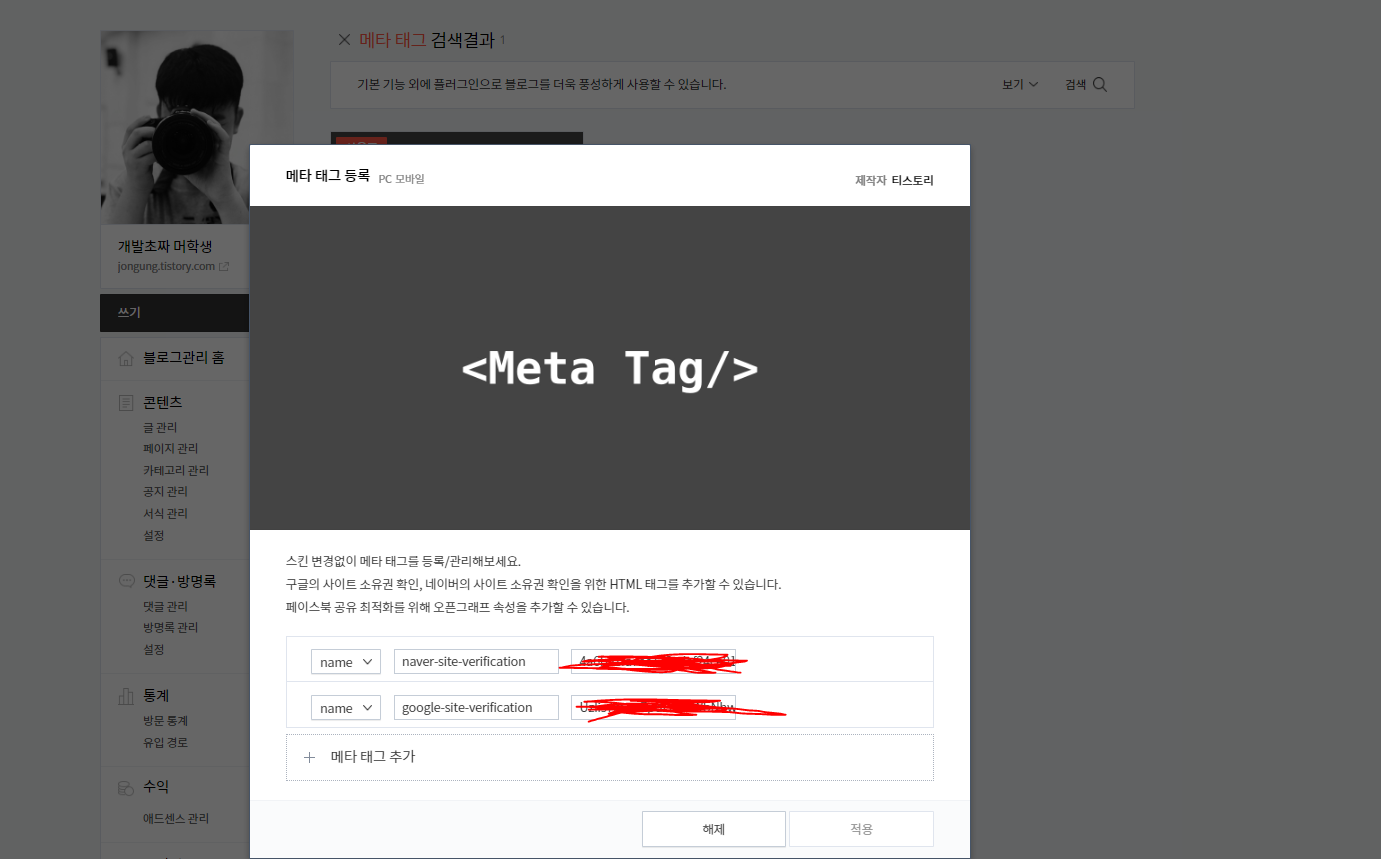Screen dimensions: 1381x859
Task: Click the 콘텐츠 section document icon
Action: pos(126,403)
